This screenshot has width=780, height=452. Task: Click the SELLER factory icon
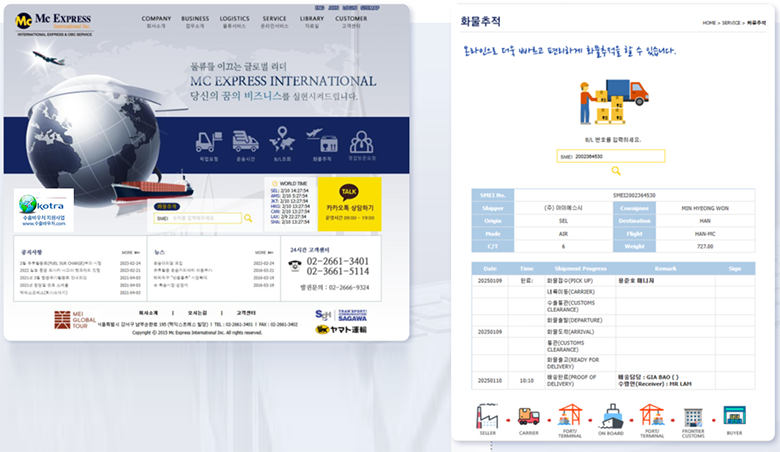(487, 417)
